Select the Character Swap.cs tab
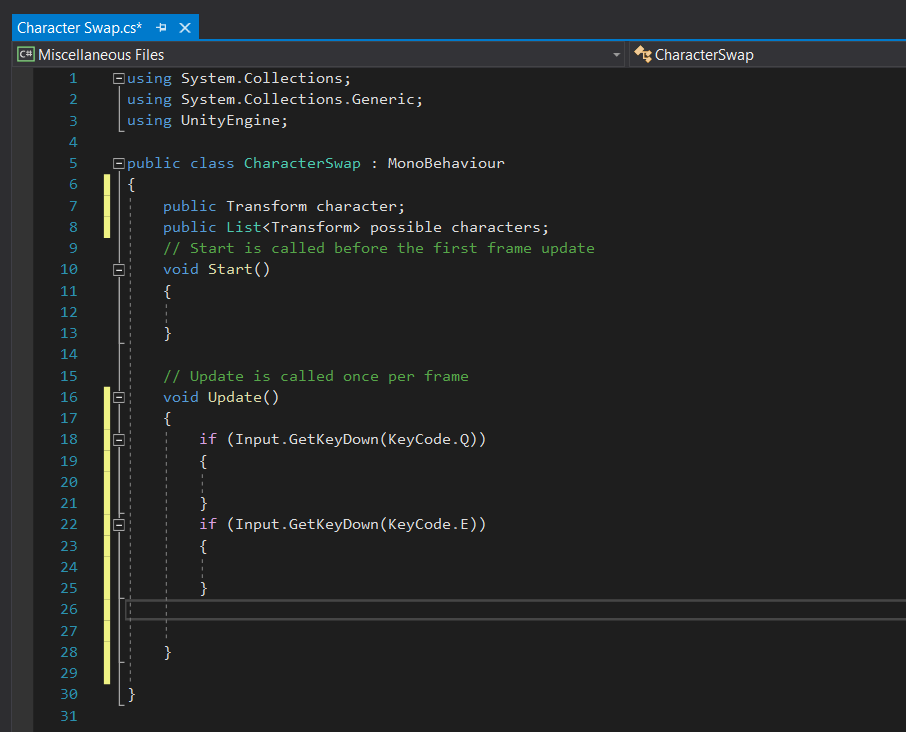The height and width of the screenshot is (732, 906). click(80, 28)
